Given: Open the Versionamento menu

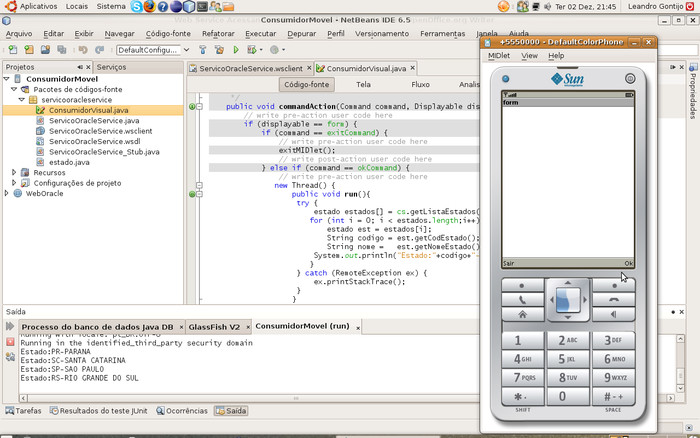Looking at the screenshot, I should coord(382,33).
